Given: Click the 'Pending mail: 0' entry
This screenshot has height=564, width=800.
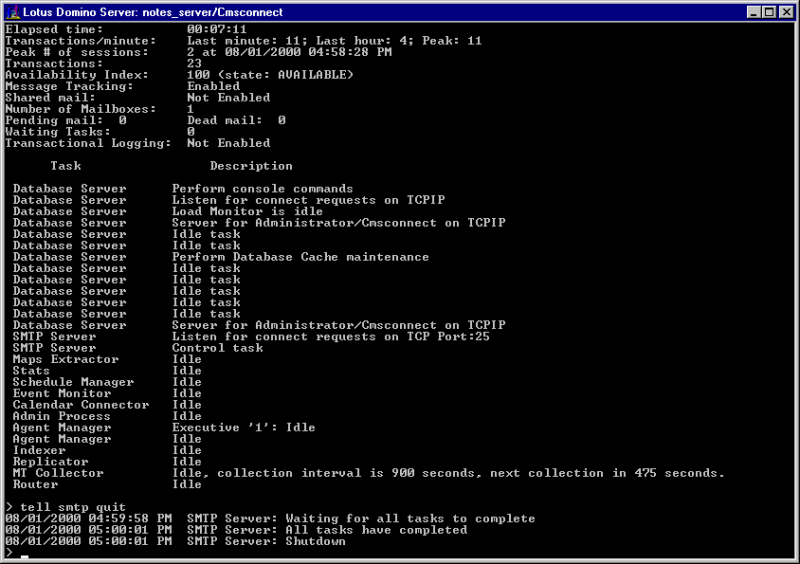Looking at the screenshot, I should pos(66,120).
